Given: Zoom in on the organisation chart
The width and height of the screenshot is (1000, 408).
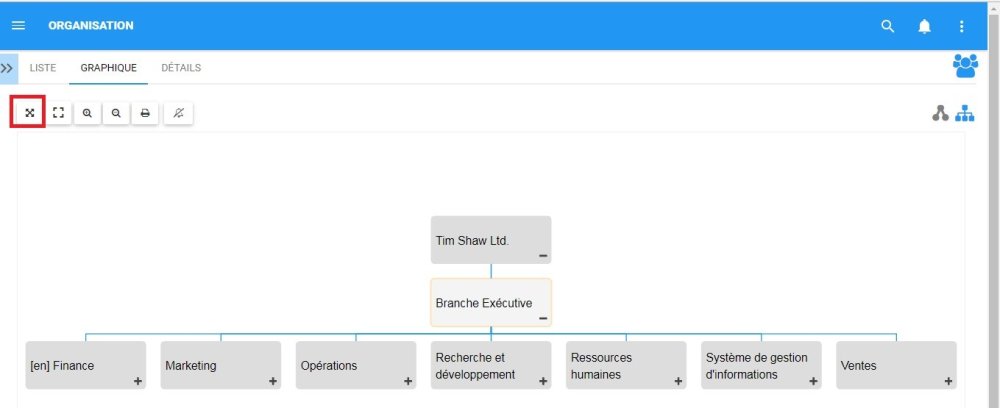Looking at the screenshot, I should (88, 113).
